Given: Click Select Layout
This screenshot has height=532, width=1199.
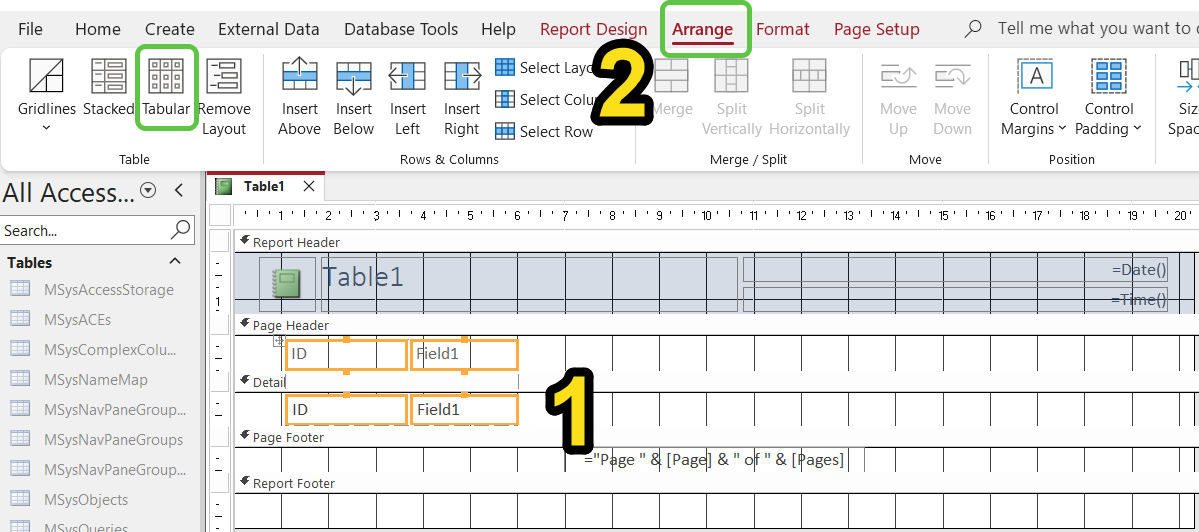Looking at the screenshot, I should (x=544, y=67).
